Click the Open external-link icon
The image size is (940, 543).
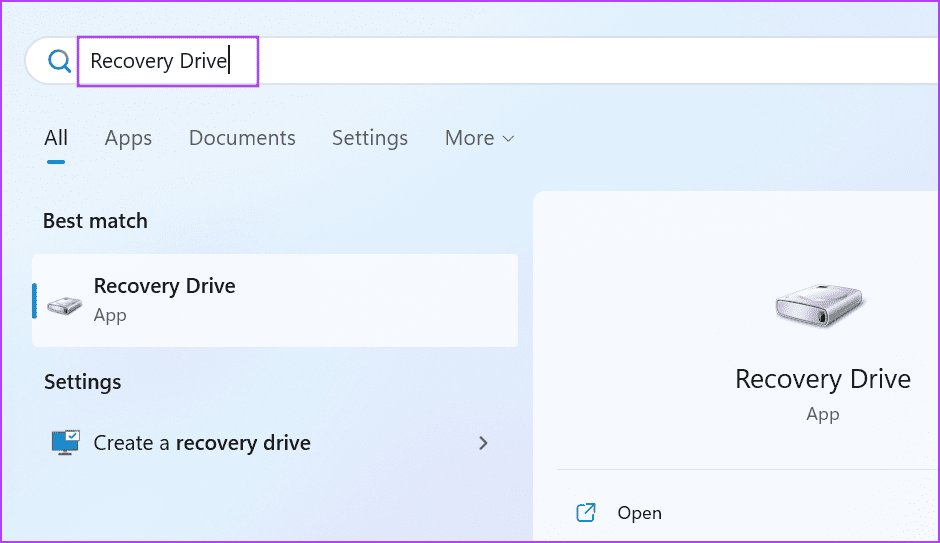[586, 513]
